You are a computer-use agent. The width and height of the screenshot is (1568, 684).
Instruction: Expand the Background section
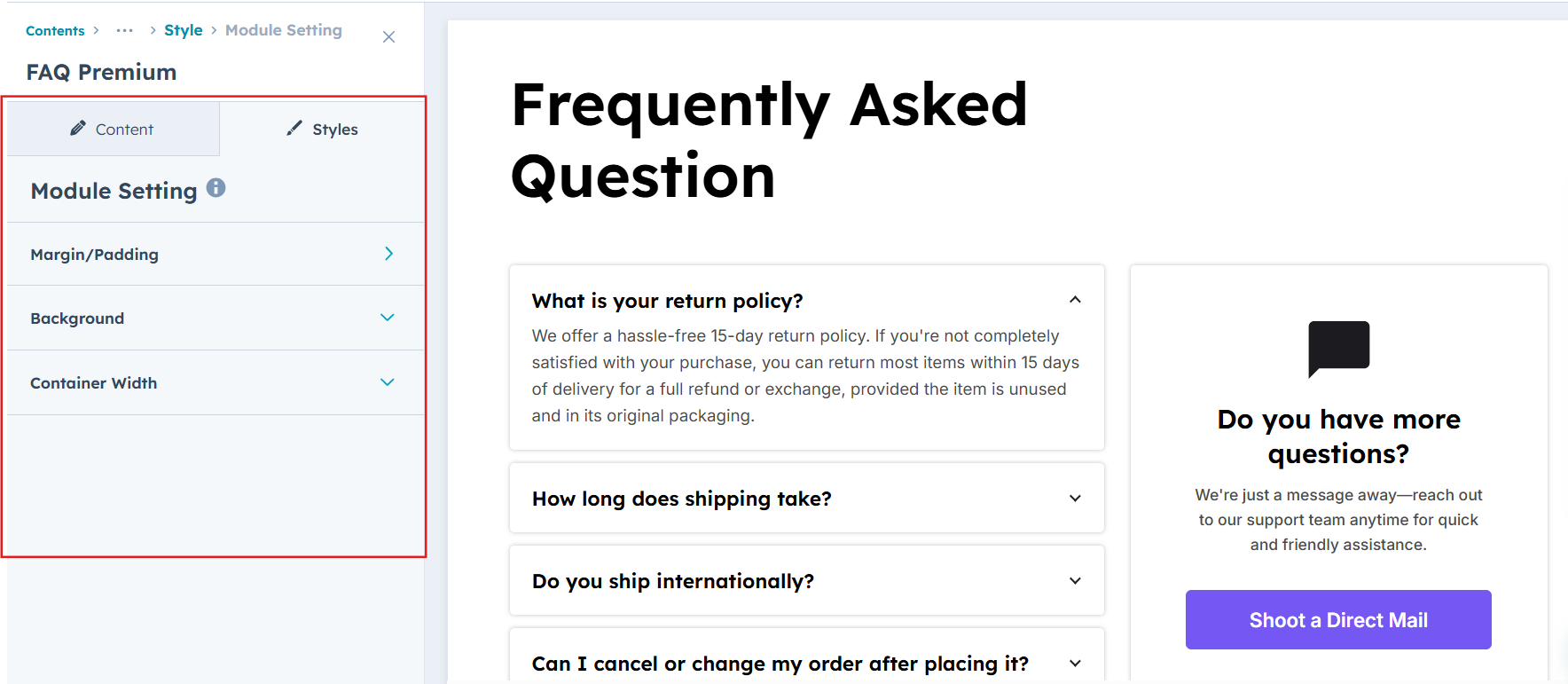click(x=388, y=318)
